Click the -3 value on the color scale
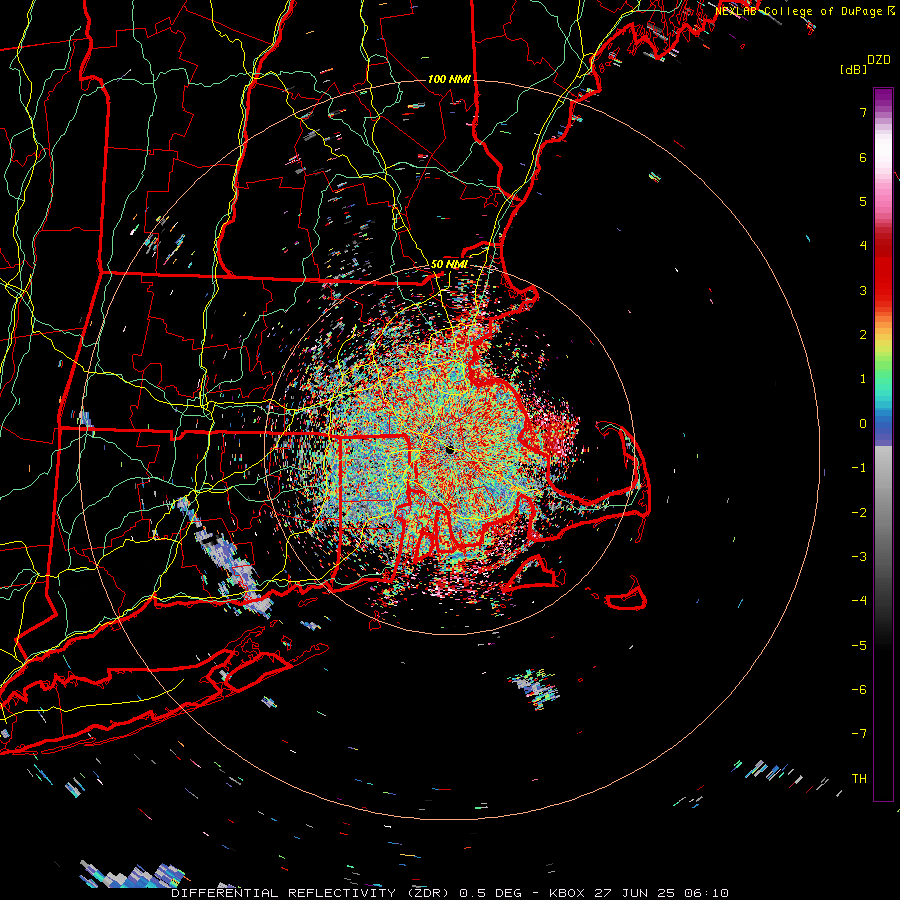The height and width of the screenshot is (900, 900). pos(859,557)
